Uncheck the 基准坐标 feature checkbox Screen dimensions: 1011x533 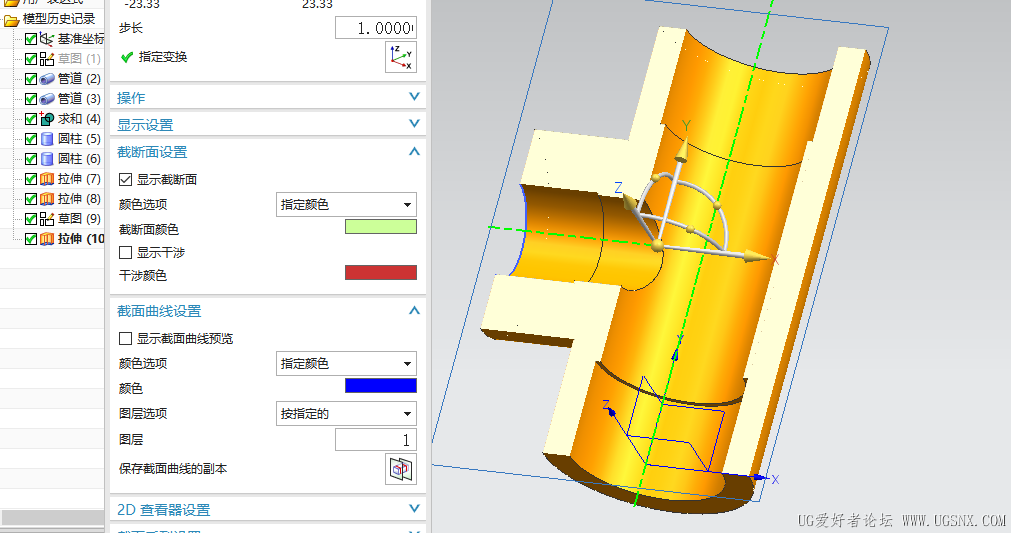(x=30, y=39)
